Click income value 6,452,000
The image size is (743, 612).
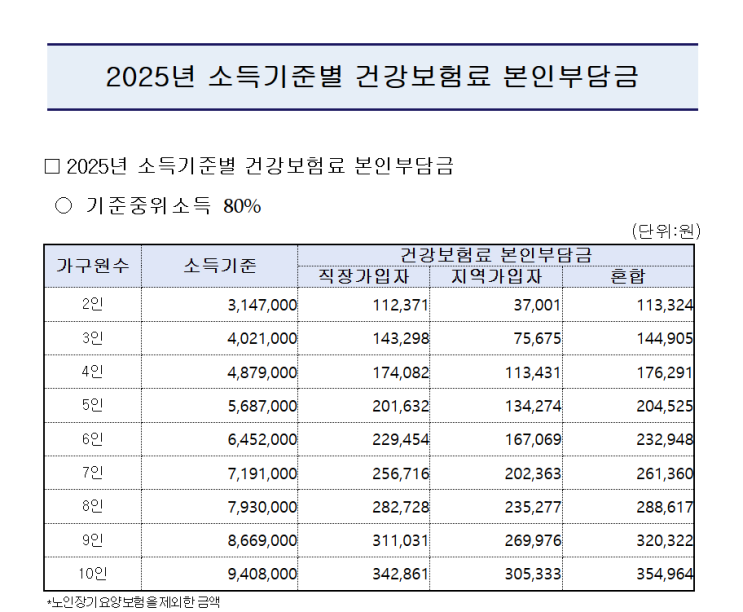tap(263, 440)
